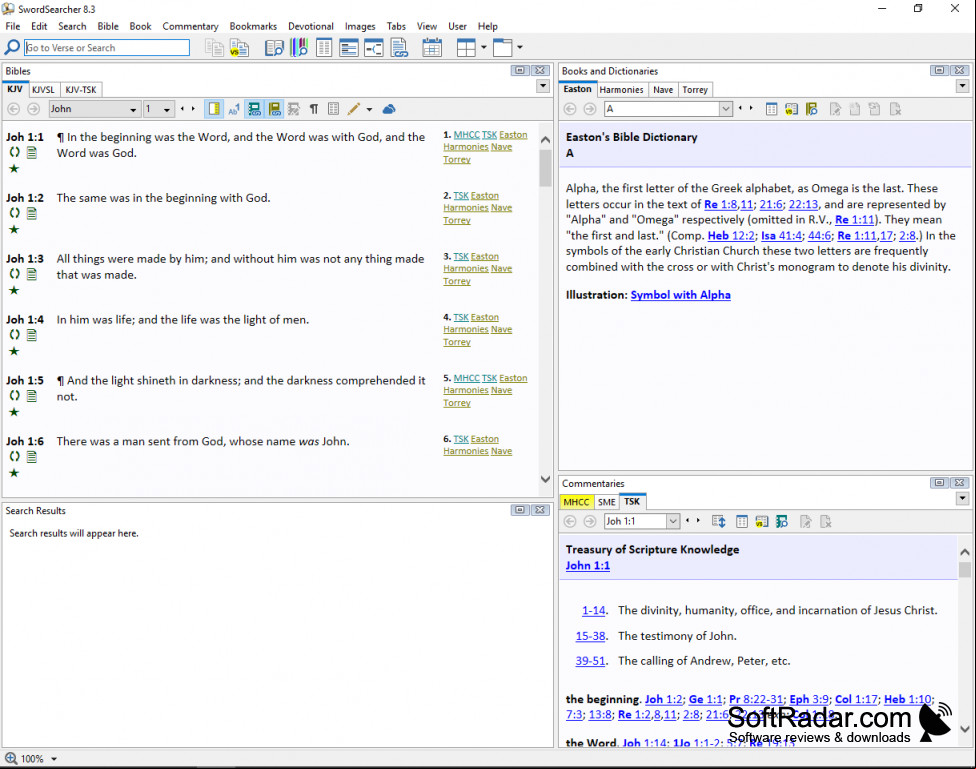Switch to the MHCC commentary tab
Screen dimensions: 976x769
click(576, 502)
